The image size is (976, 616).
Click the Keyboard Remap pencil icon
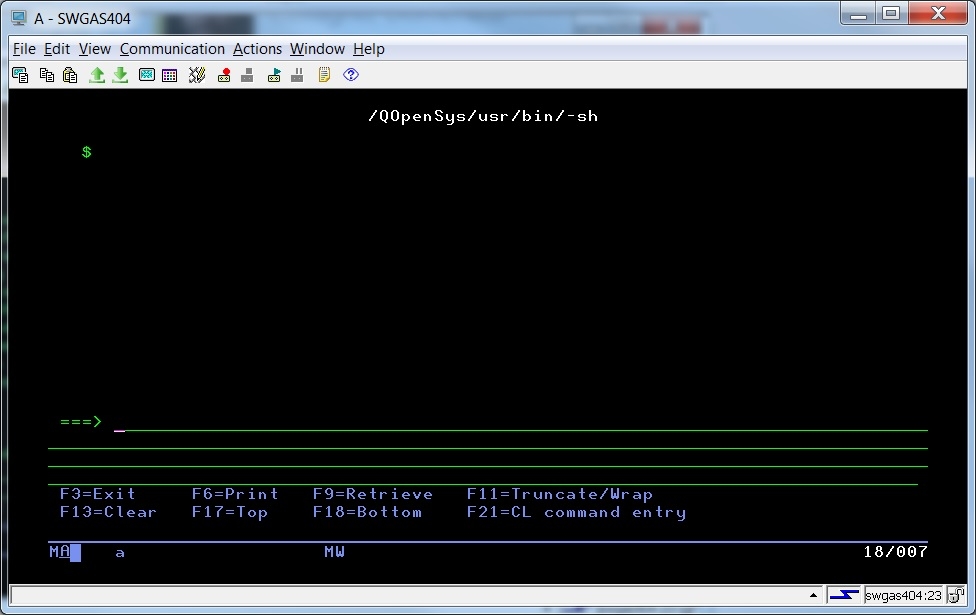197,75
